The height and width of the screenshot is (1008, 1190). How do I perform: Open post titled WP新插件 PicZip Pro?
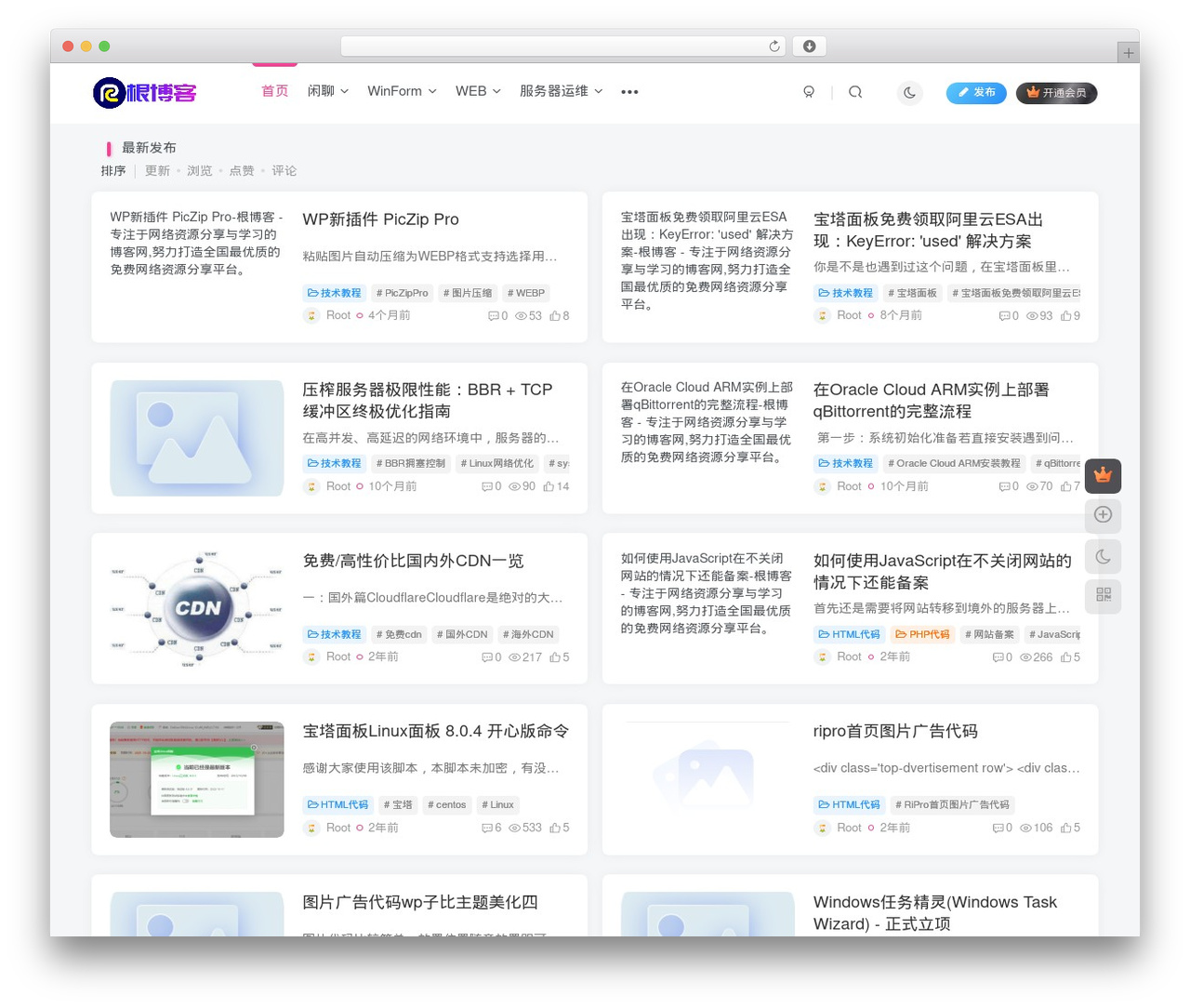tap(380, 219)
